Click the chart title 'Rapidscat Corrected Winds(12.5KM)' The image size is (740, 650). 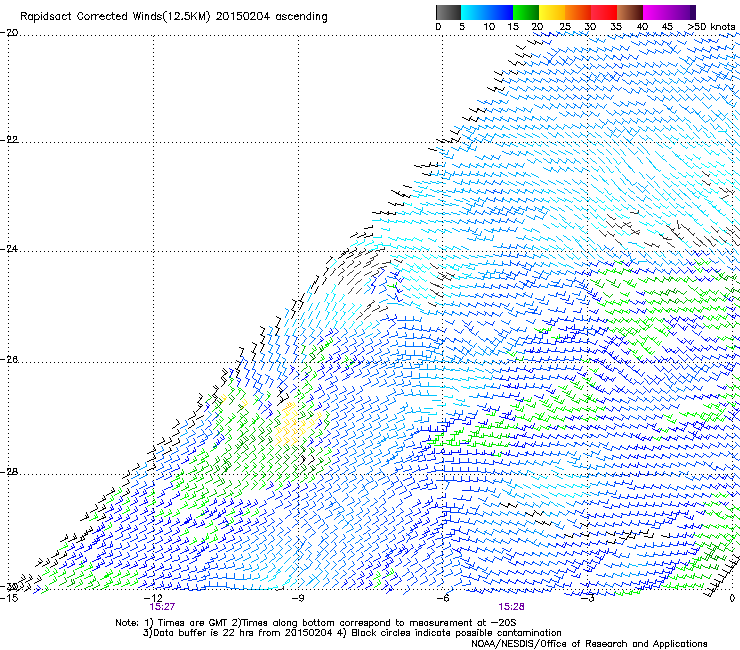tap(115, 17)
